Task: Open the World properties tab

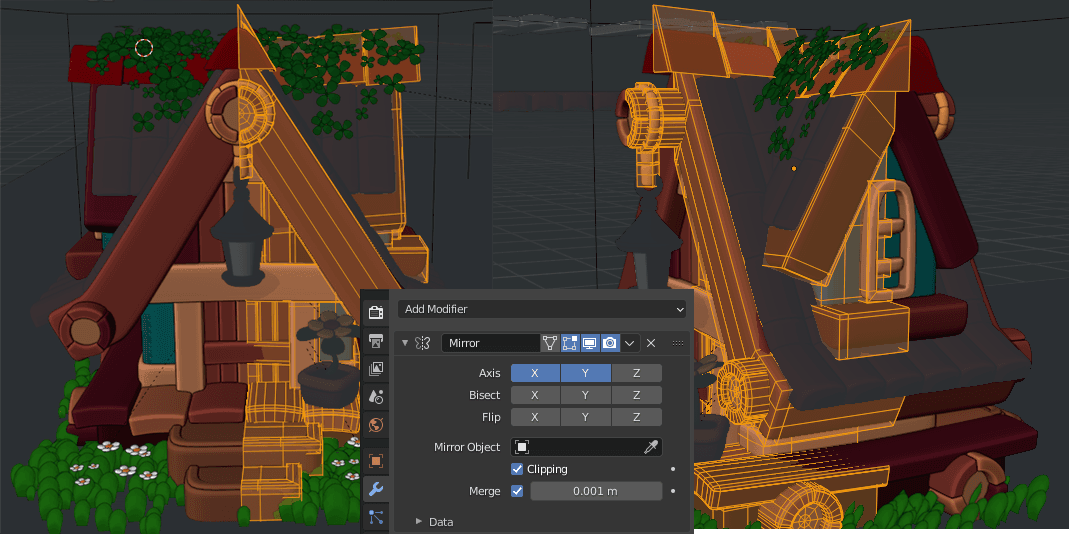Action: tap(376, 425)
